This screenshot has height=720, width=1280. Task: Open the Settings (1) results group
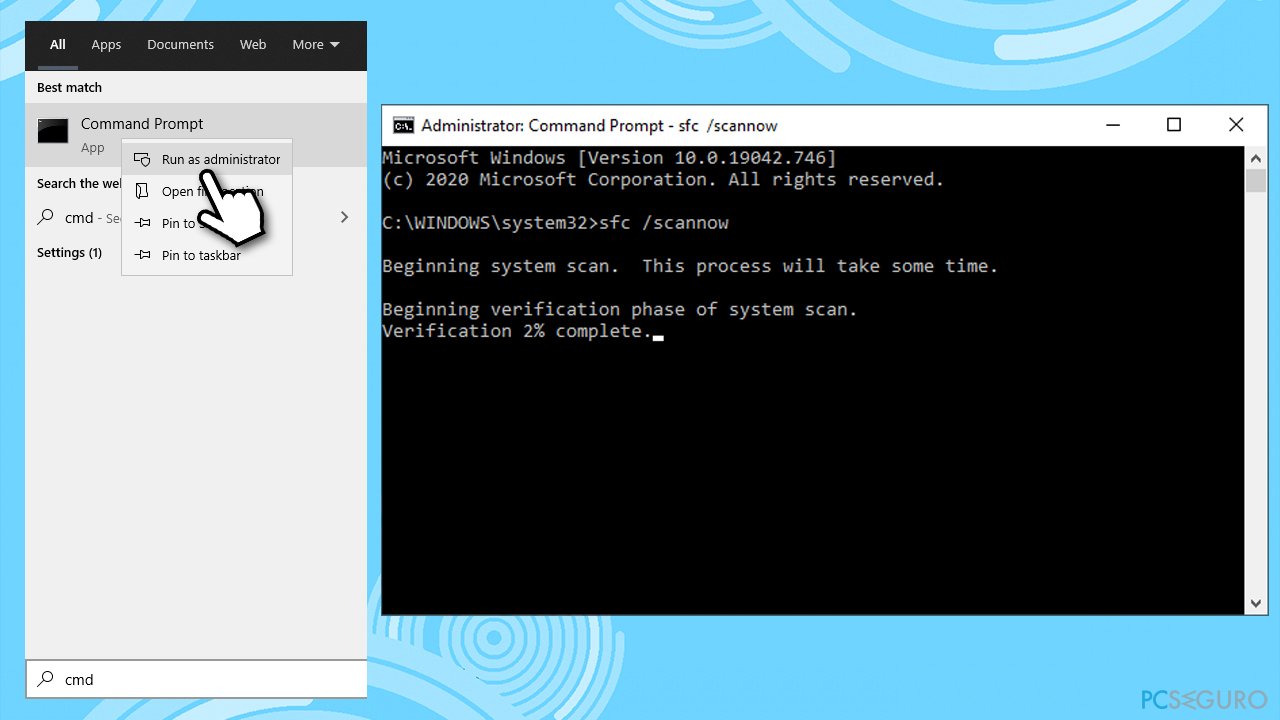[69, 253]
